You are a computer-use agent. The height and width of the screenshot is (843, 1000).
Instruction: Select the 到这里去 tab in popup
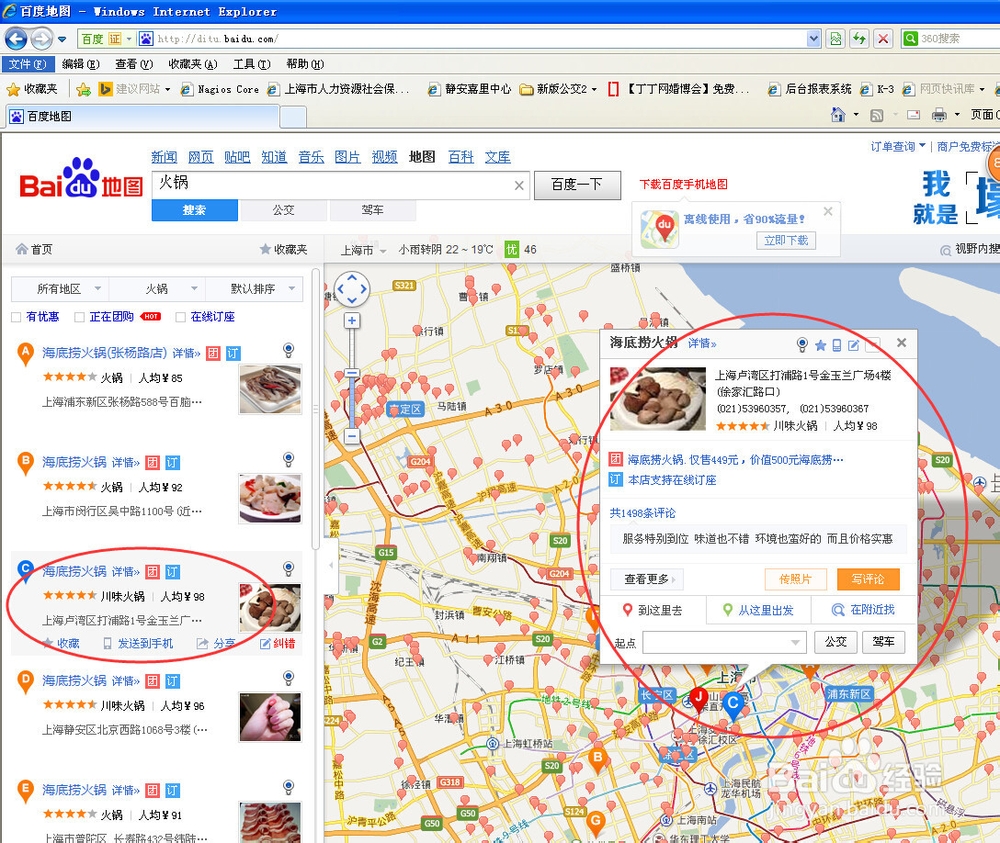coord(653,610)
